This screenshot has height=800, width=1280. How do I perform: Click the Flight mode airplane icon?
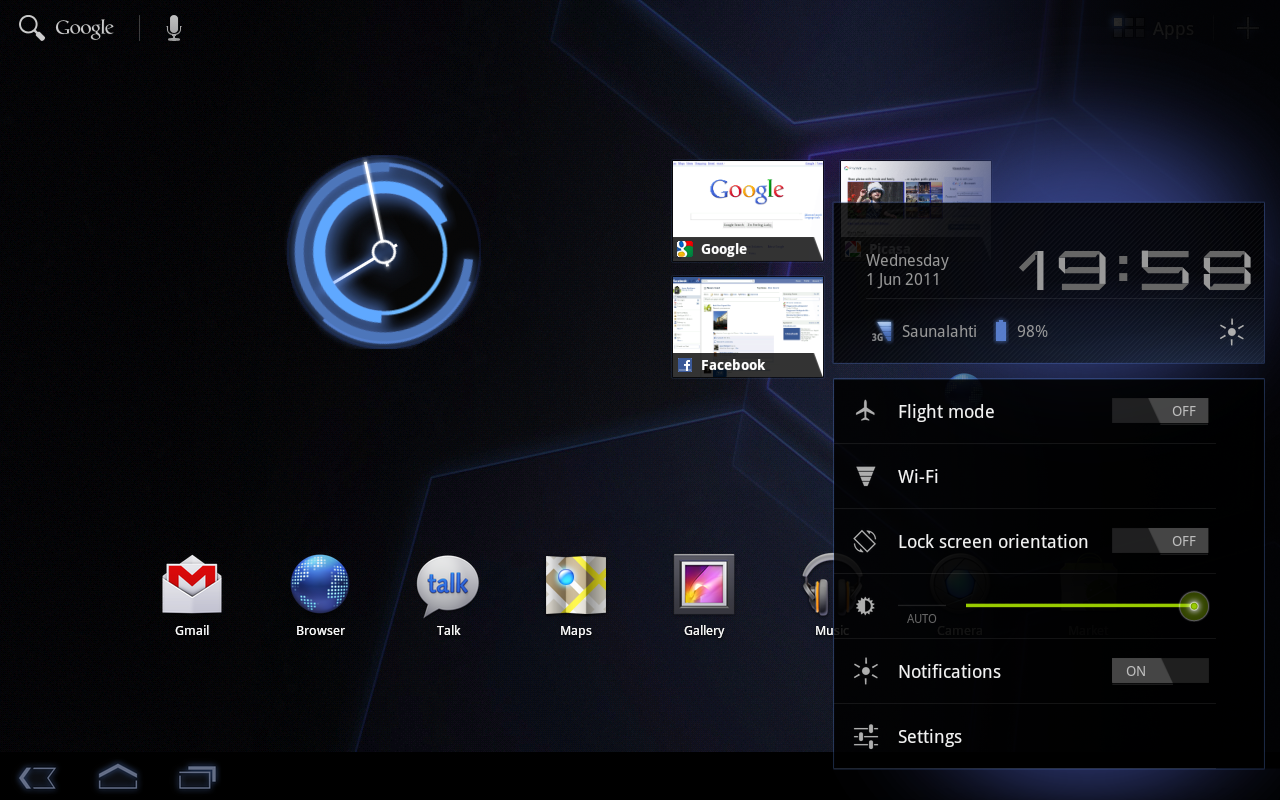click(866, 411)
